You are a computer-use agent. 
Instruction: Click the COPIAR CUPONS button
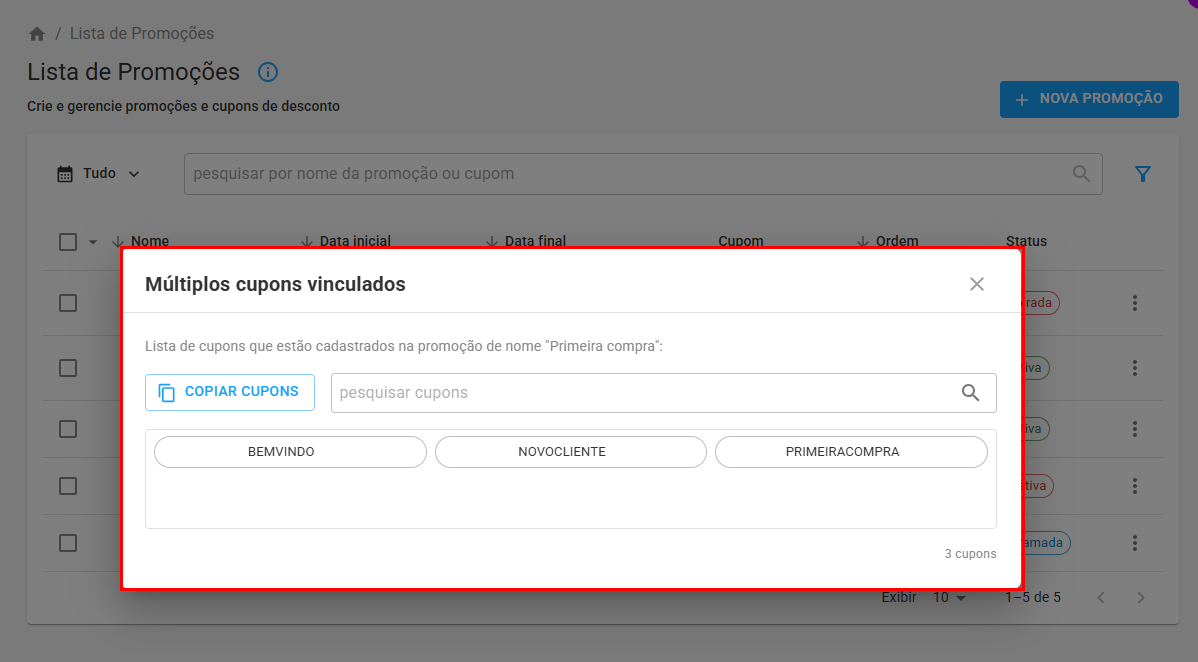pos(229,392)
